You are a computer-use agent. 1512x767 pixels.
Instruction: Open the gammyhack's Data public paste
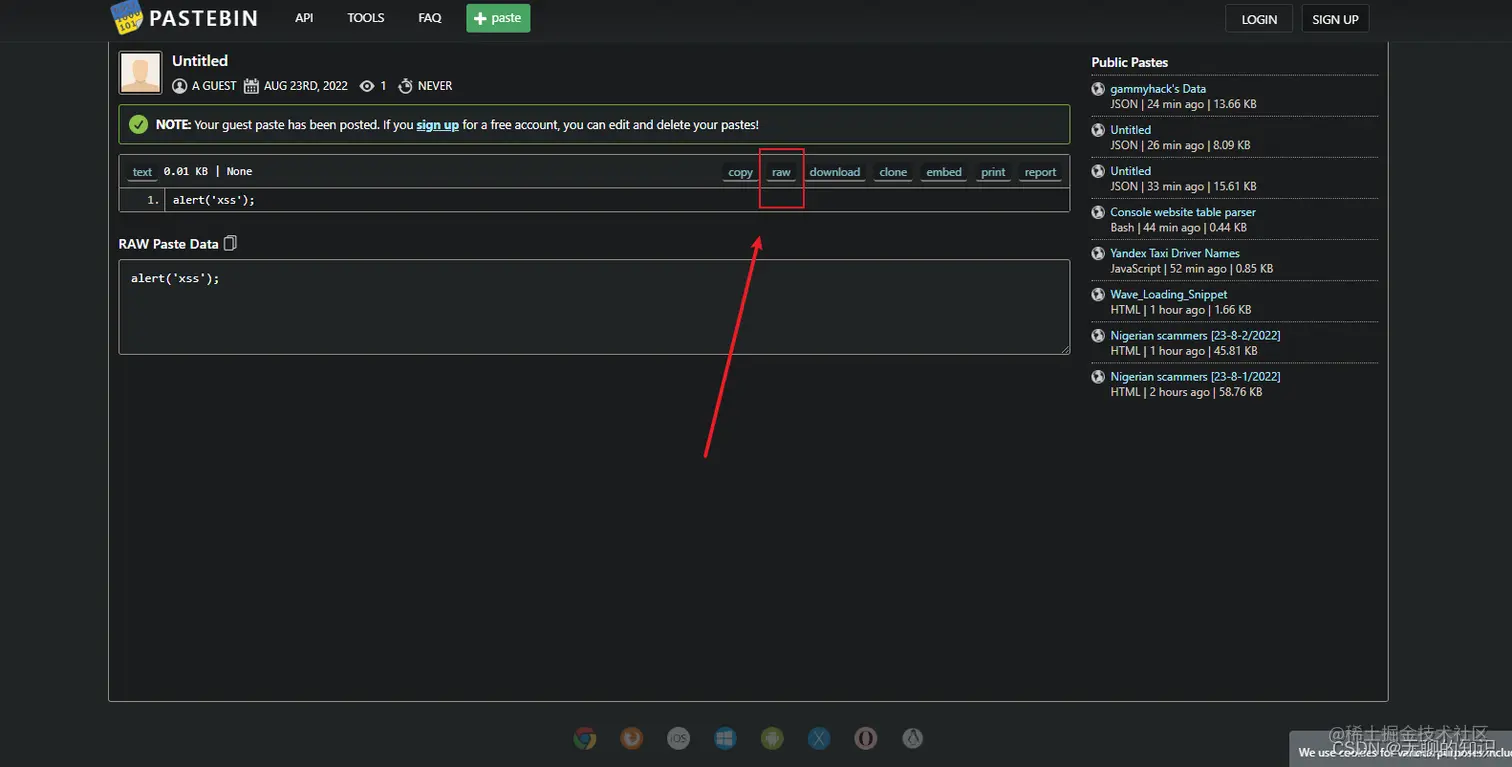[1158, 89]
